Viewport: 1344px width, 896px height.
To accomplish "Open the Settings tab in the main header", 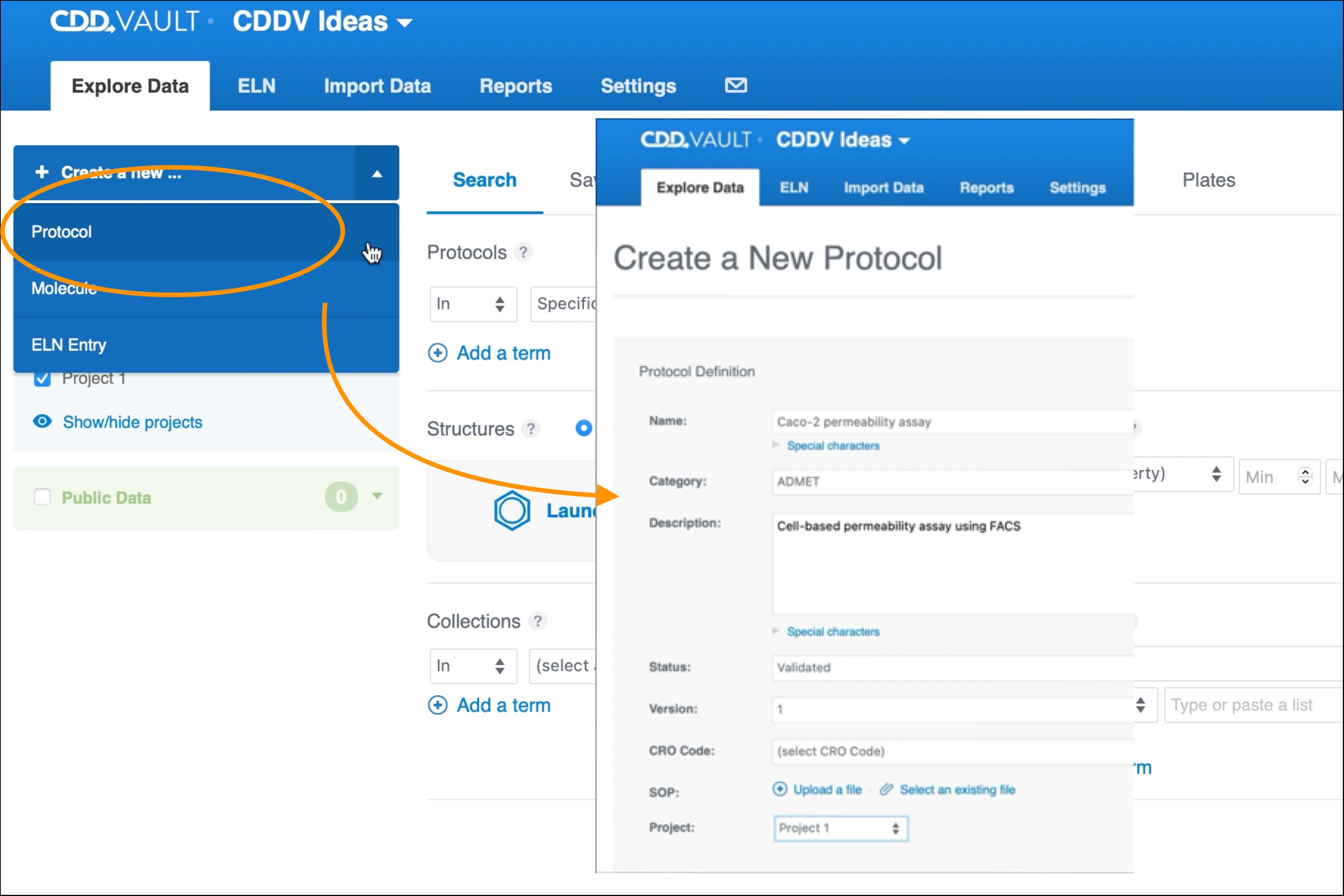I will point(638,86).
